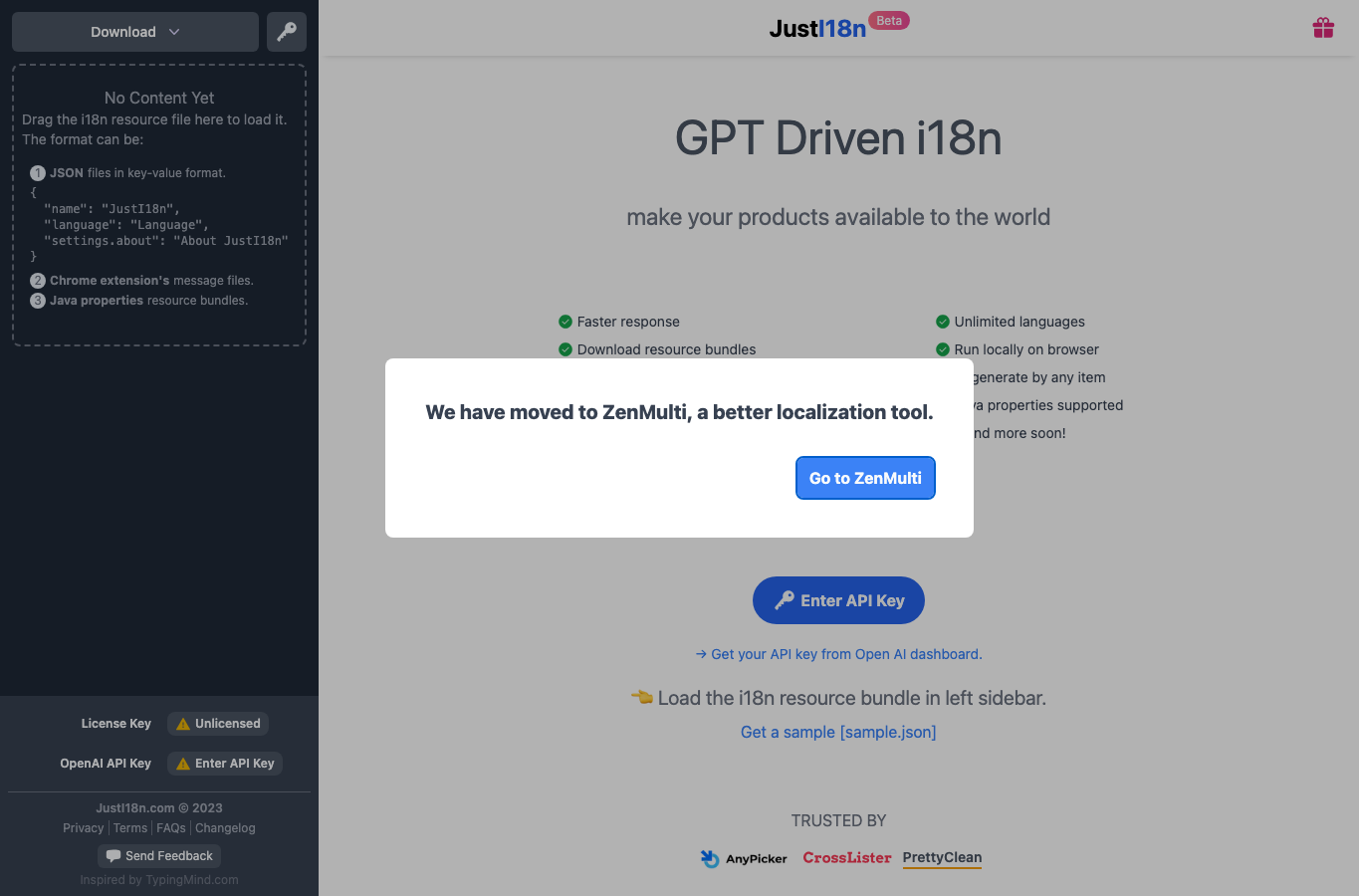
Task: Click the key icon button in sidebar
Action: [287, 32]
